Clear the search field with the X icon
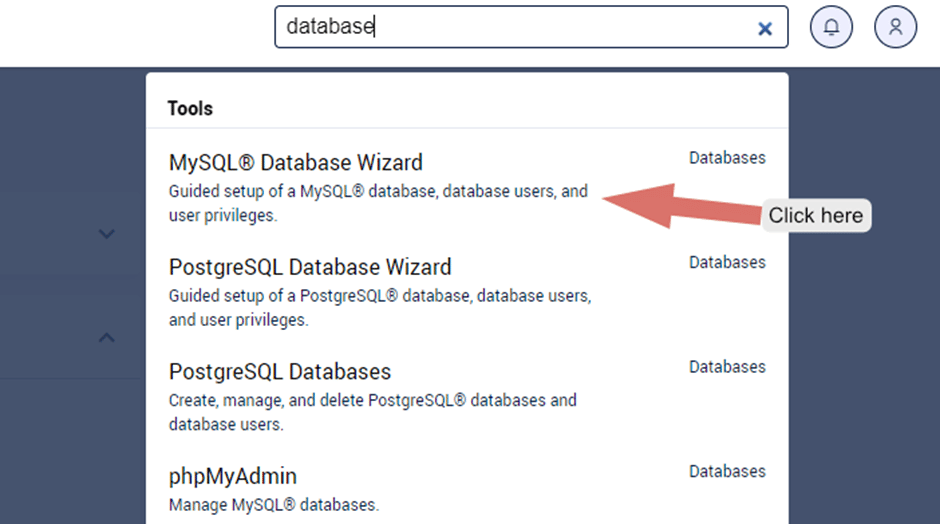This screenshot has height=524, width=940. coord(764,28)
